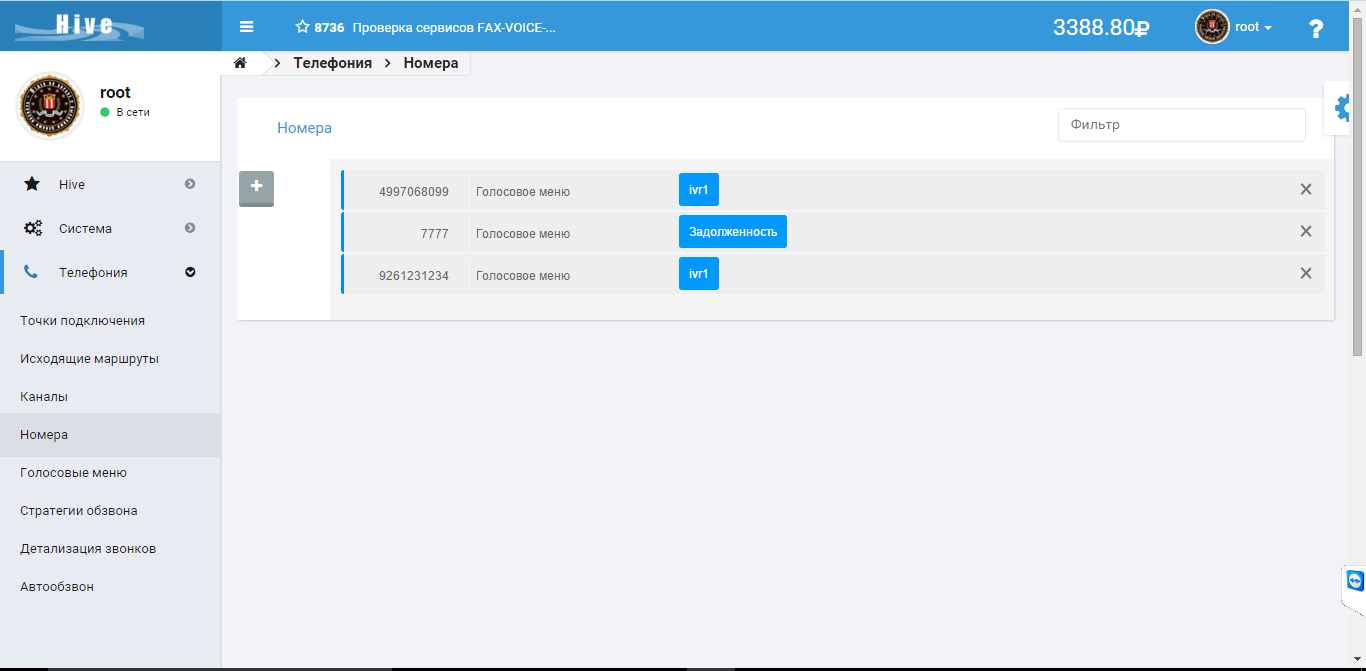Expand Система menu arrow
1366x671 pixels.
tap(190, 228)
